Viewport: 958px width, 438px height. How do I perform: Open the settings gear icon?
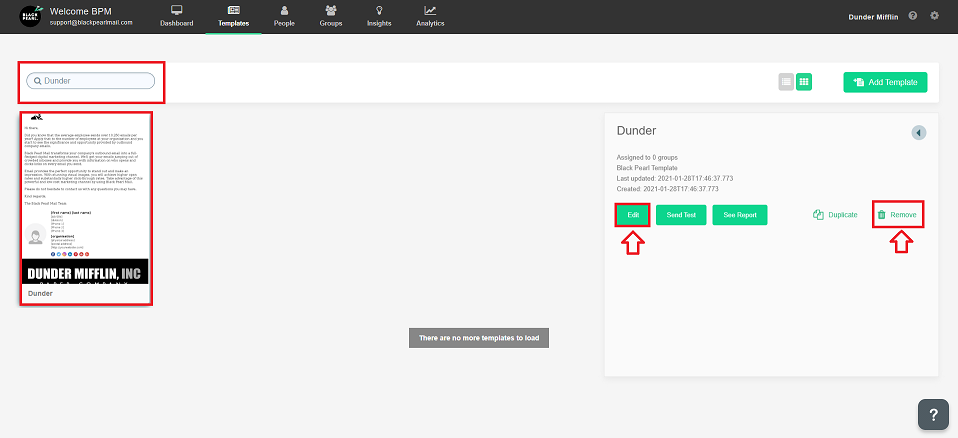934,16
